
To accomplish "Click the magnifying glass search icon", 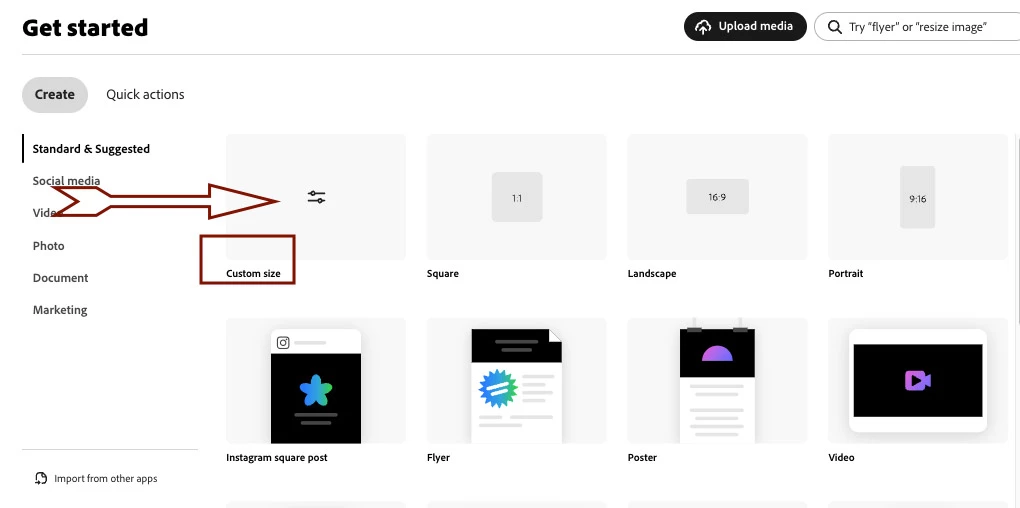I will click(x=835, y=27).
